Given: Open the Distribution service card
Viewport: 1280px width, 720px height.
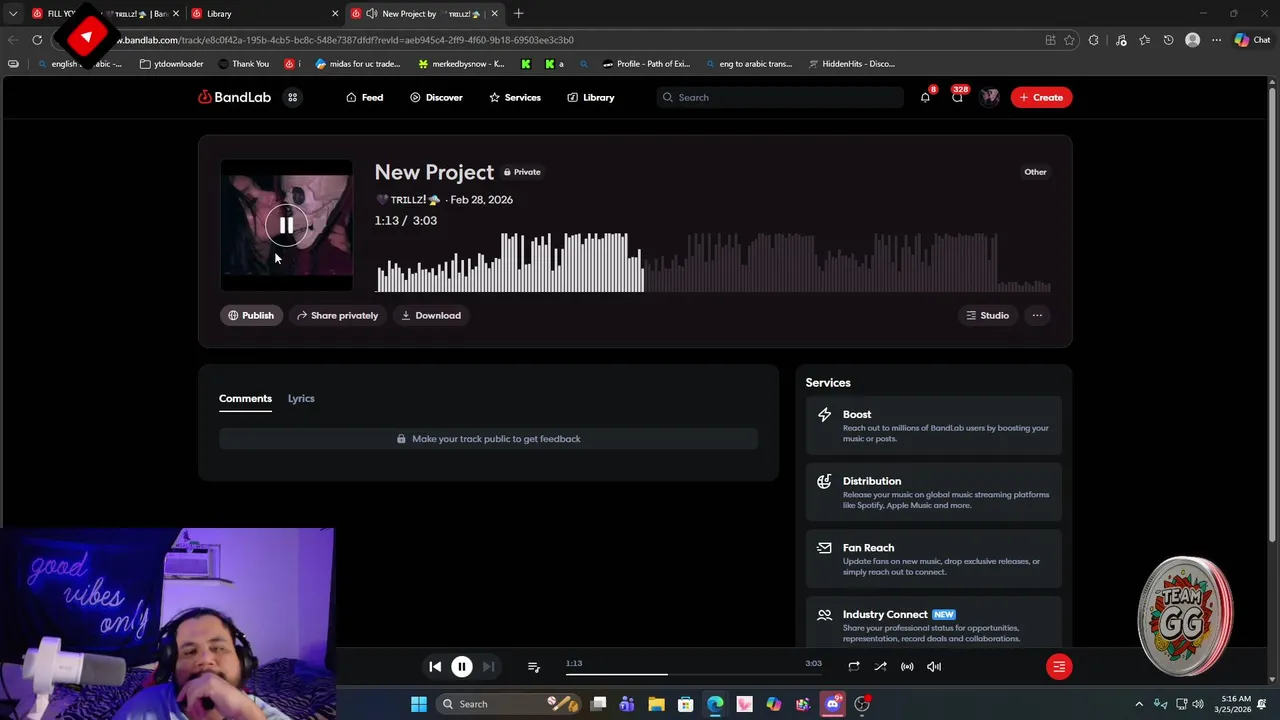Looking at the screenshot, I should click(x=933, y=492).
